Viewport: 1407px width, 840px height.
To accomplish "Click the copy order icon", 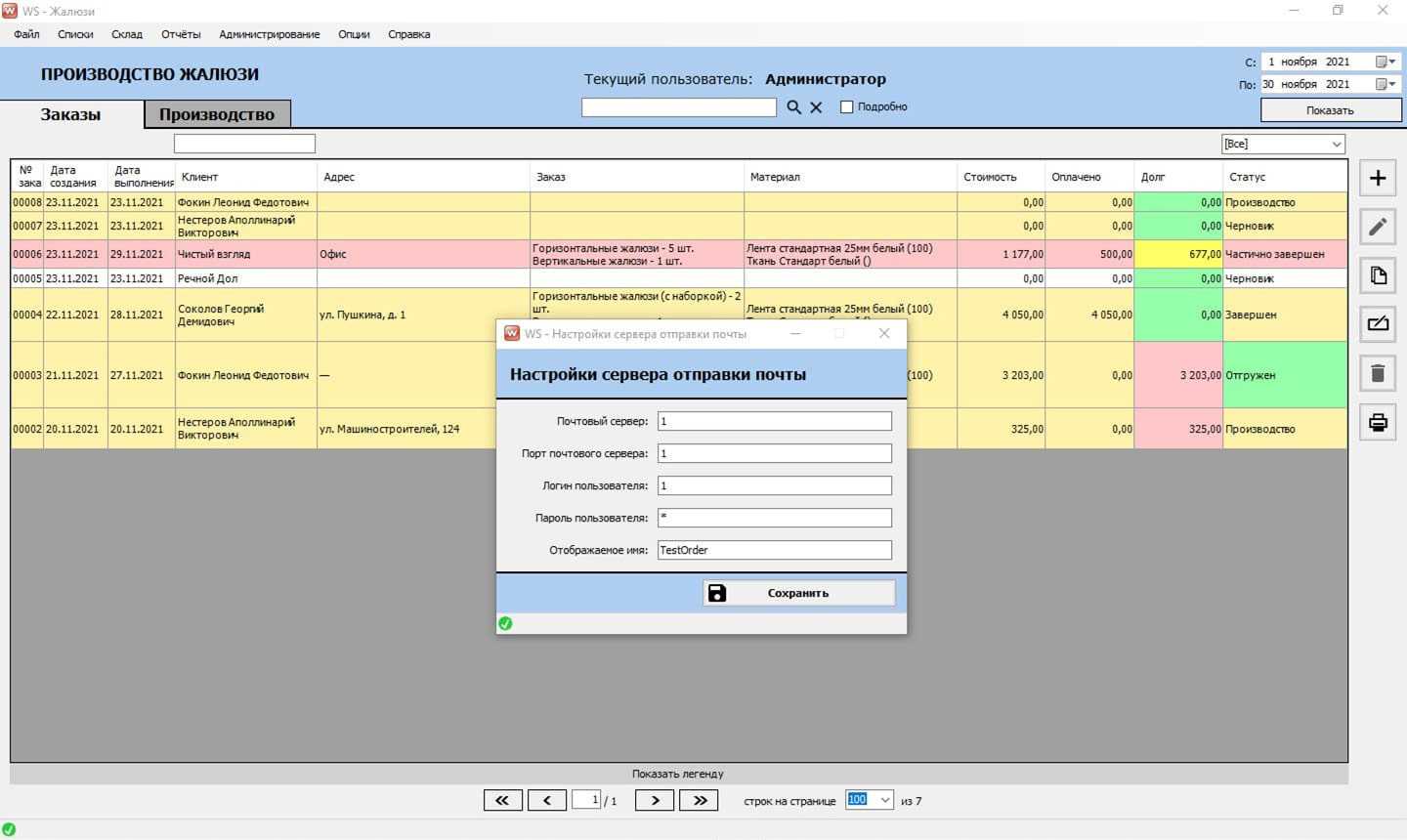I will [1378, 275].
